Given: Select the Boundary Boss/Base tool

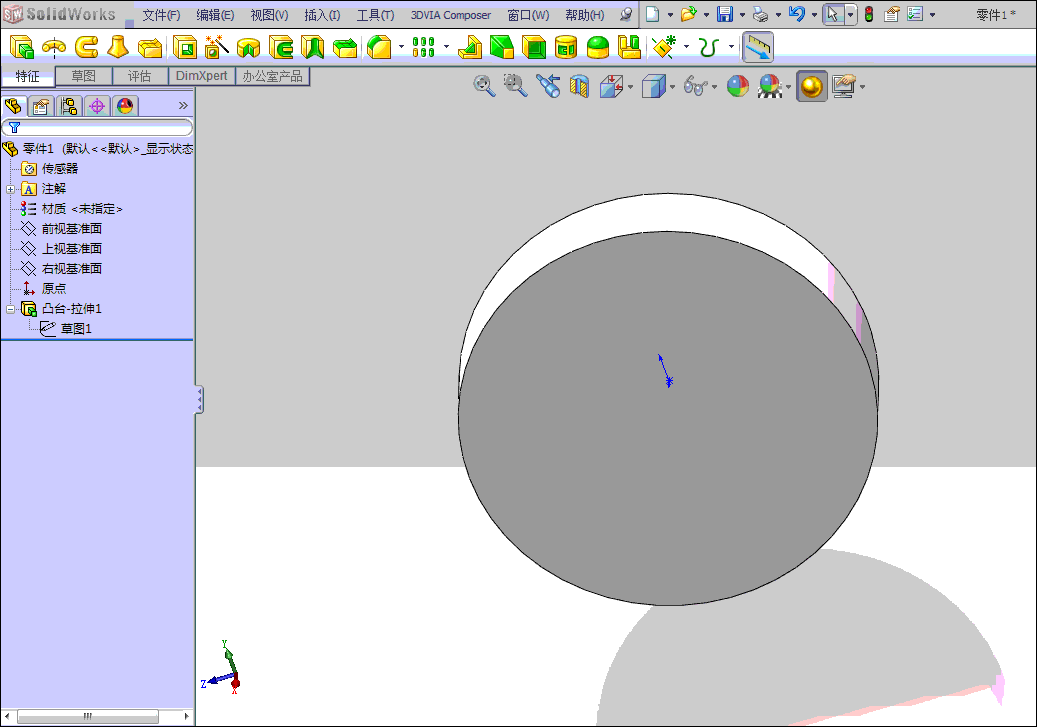Looking at the screenshot, I should [150, 47].
